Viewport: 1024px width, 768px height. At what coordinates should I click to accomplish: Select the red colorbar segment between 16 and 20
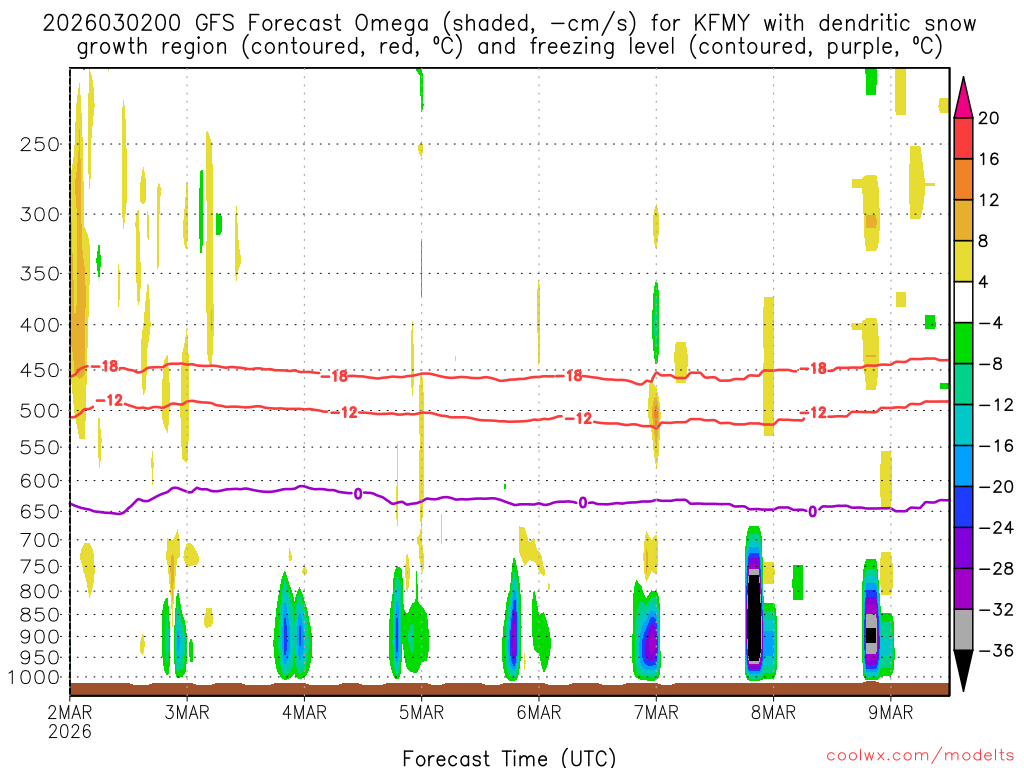click(964, 138)
